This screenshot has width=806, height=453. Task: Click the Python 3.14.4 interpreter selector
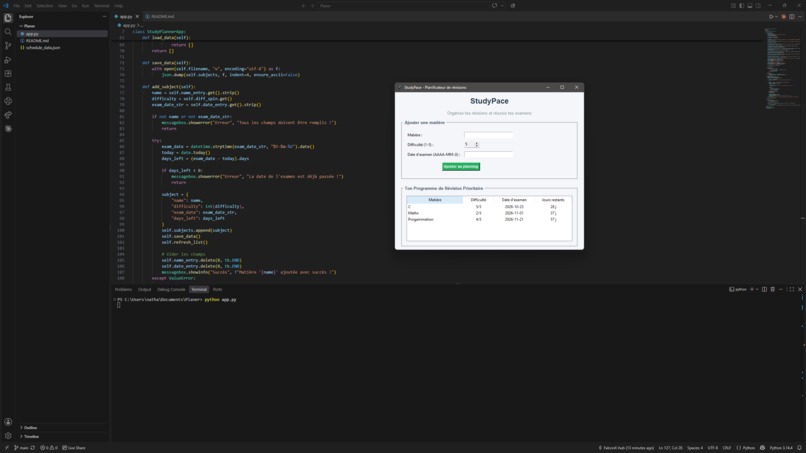click(781, 448)
